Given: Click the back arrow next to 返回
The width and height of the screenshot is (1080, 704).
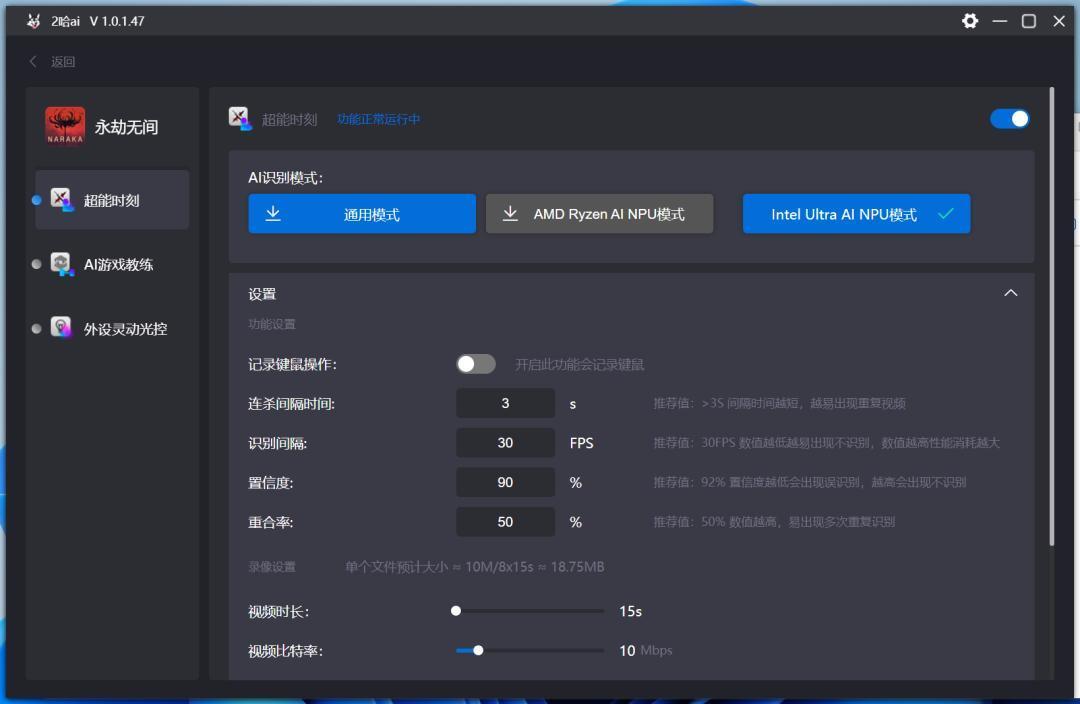Looking at the screenshot, I should (x=32, y=61).
